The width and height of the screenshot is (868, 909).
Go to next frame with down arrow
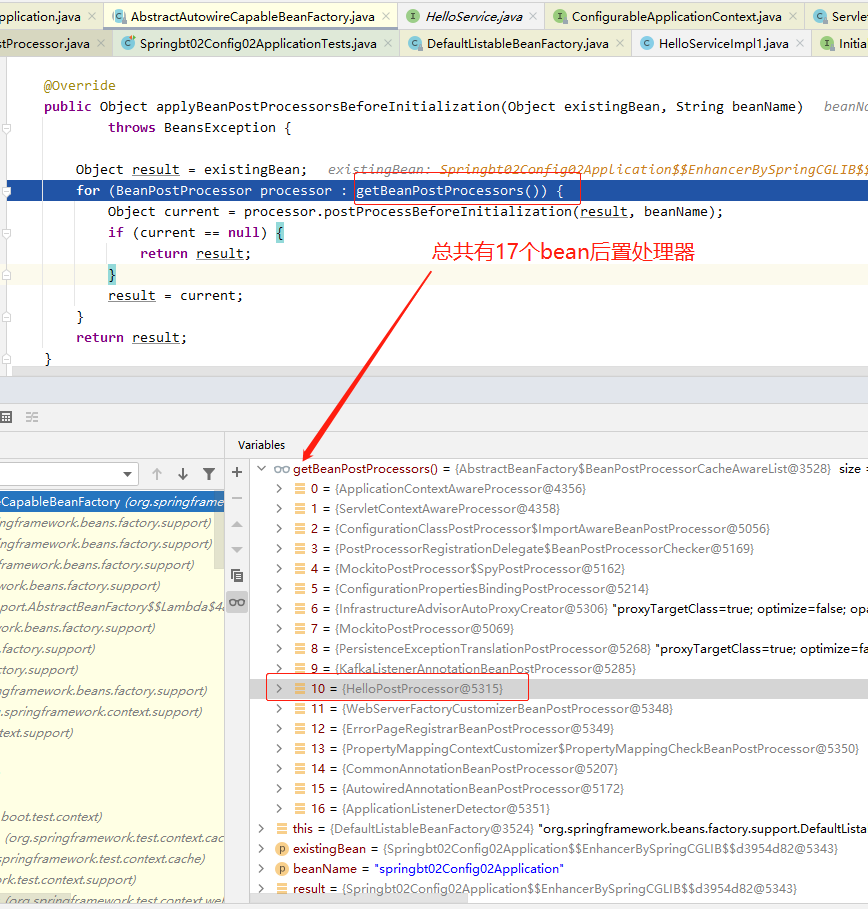coord(183,474)
